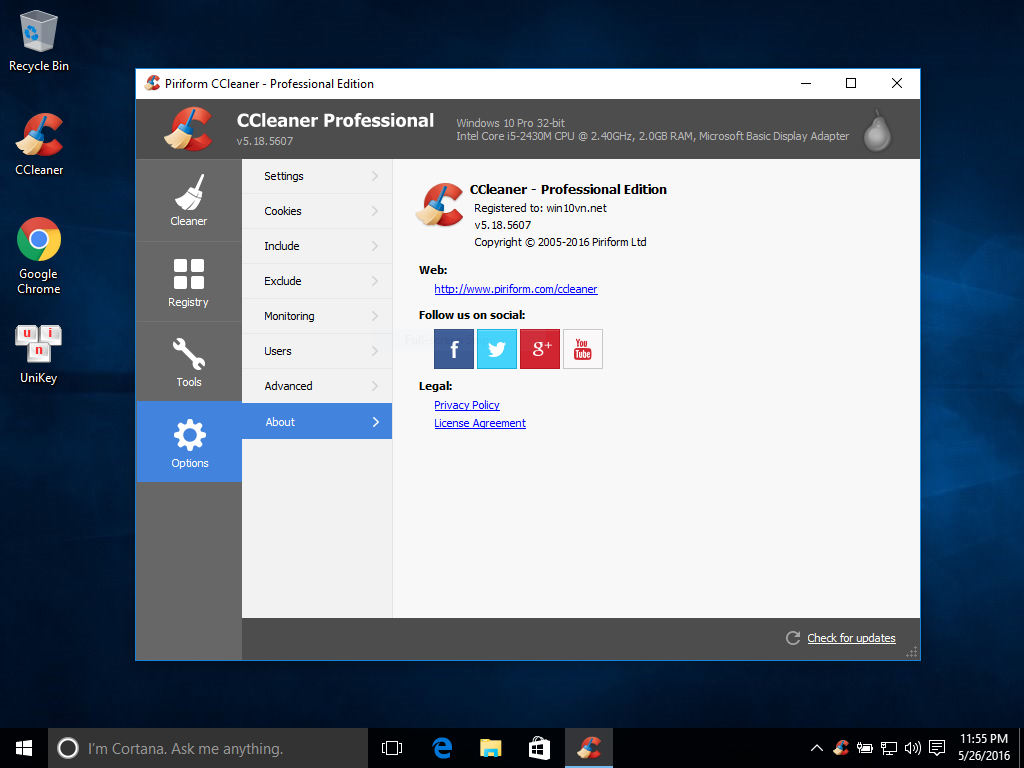This screenshot has width=1024, height=768.
Task: Open CCleaner Facebook page icon
Action: pos(454,349)
